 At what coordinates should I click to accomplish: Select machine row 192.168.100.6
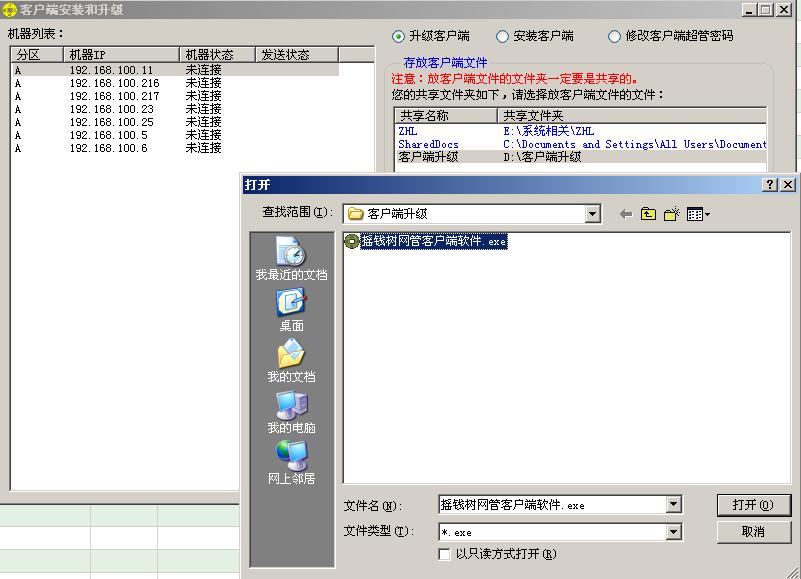[175, 148]
